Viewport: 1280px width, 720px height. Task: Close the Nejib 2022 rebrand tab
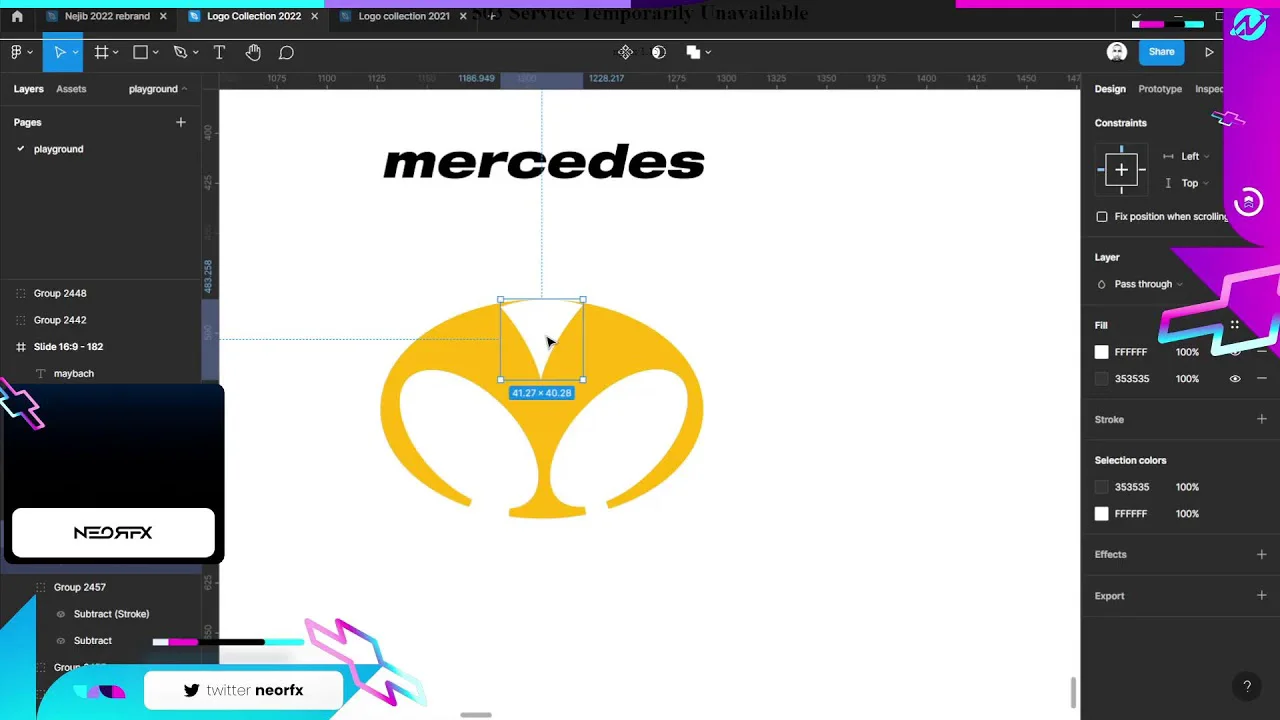(x=163, y=16)
